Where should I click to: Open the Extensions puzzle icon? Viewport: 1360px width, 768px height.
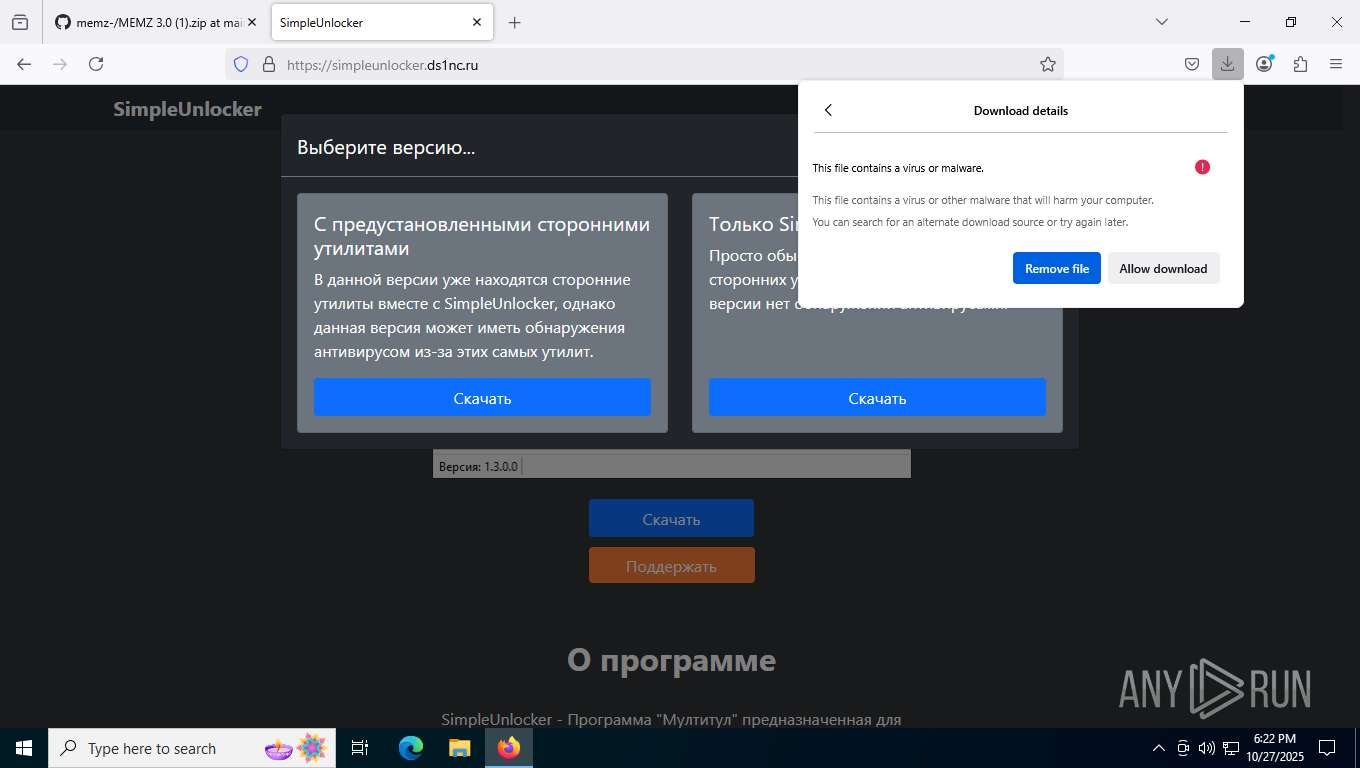pos(1300,64)
